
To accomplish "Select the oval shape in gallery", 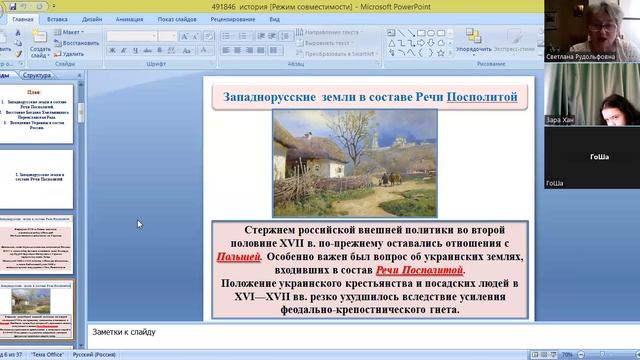I will (431, 33).
